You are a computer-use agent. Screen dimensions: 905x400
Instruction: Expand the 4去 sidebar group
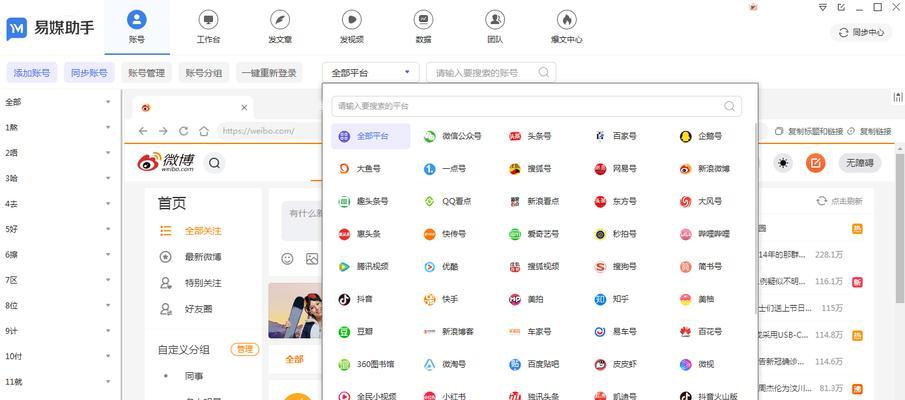[108, 204]
